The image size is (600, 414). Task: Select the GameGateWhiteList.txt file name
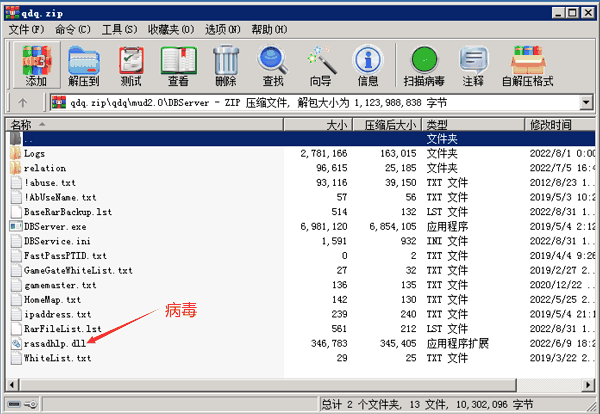tap(78, 271)
